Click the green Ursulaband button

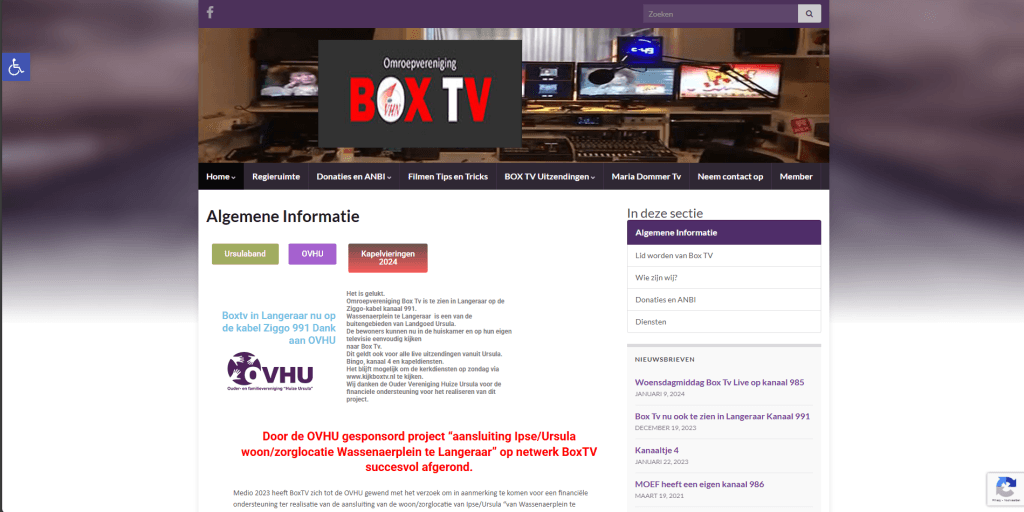[245, 254]
